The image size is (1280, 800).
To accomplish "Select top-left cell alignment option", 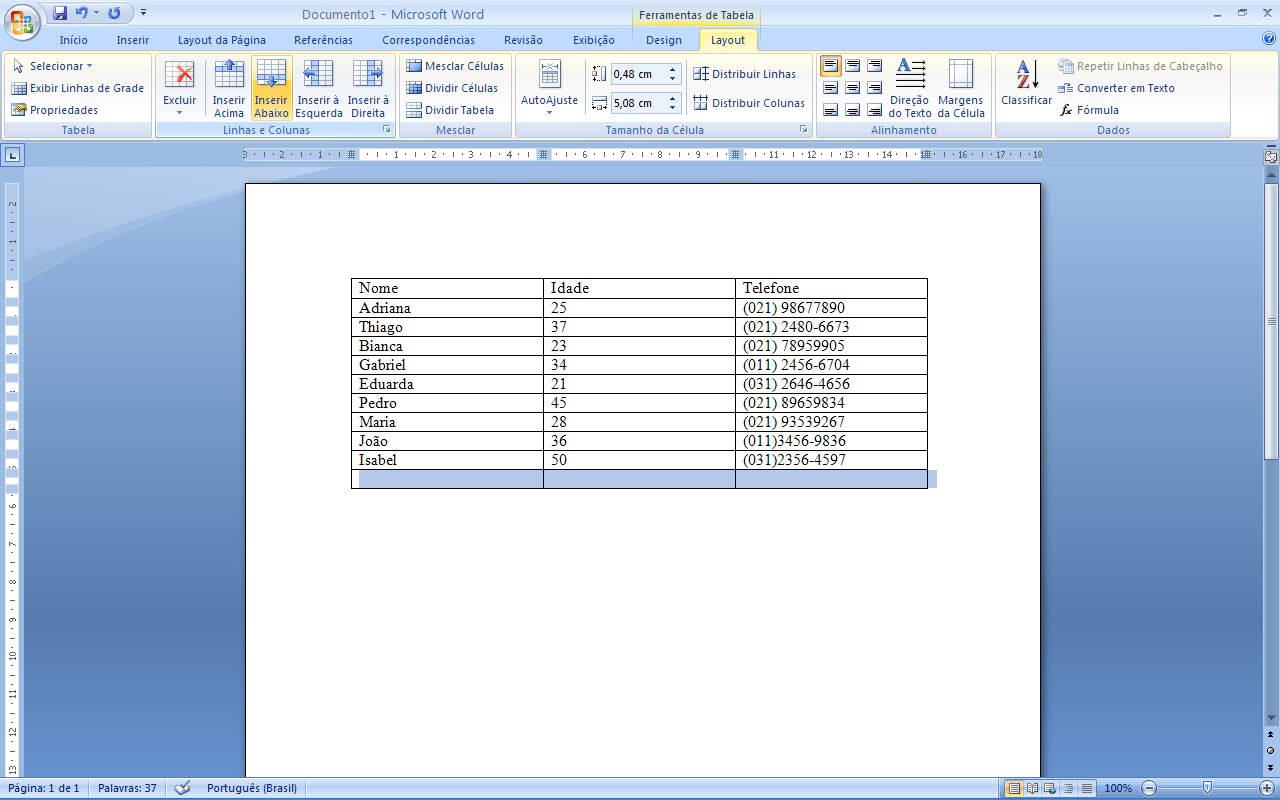I will [831, 66].
